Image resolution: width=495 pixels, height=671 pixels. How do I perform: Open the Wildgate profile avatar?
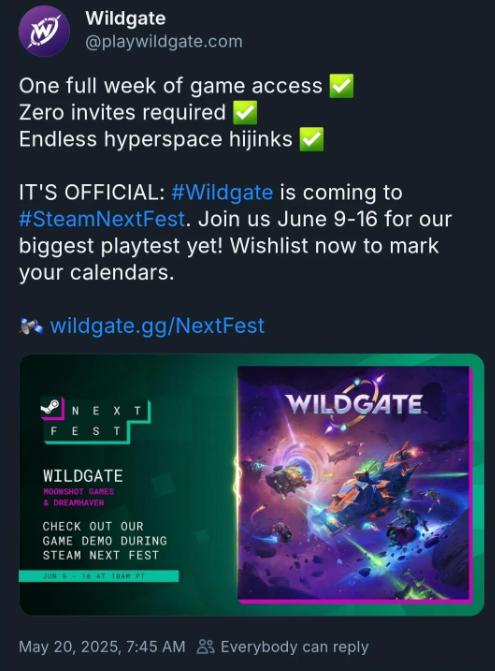click(44, 31)
